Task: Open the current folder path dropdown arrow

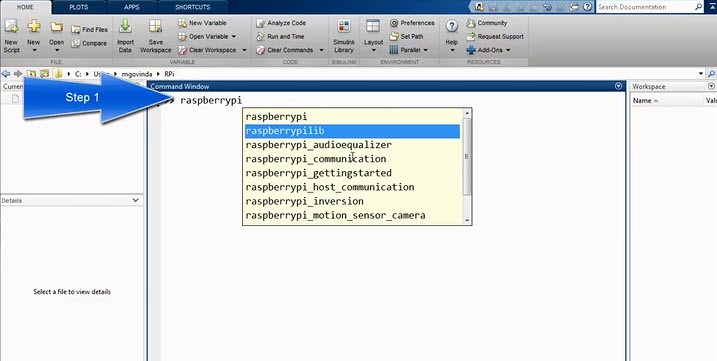Action: 701,74
